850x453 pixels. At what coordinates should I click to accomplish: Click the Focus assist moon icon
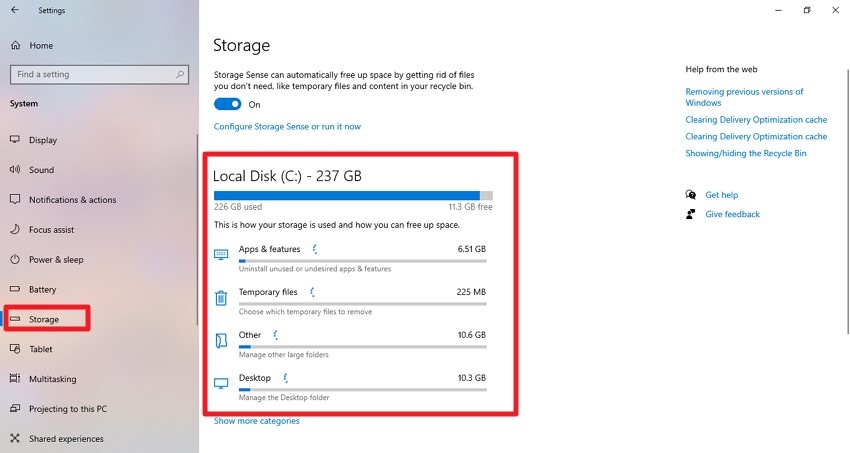[x=15, y=229]
